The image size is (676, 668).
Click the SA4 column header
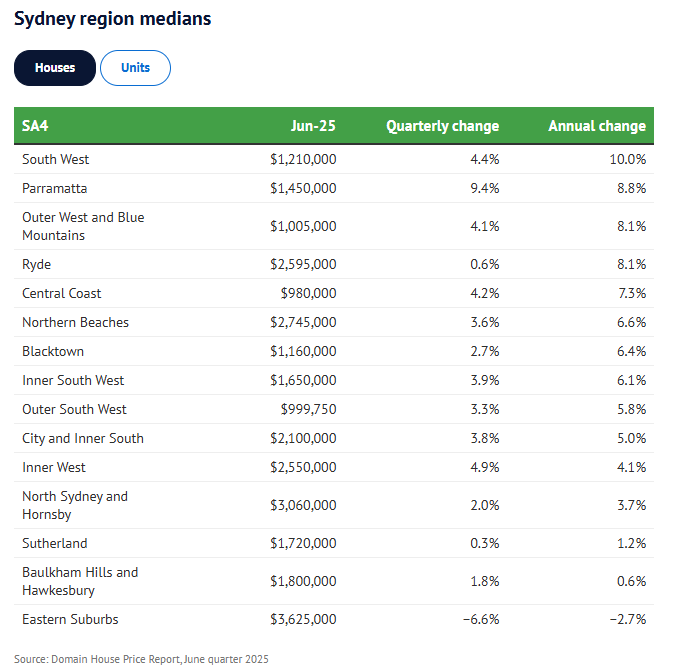(35, 126)
